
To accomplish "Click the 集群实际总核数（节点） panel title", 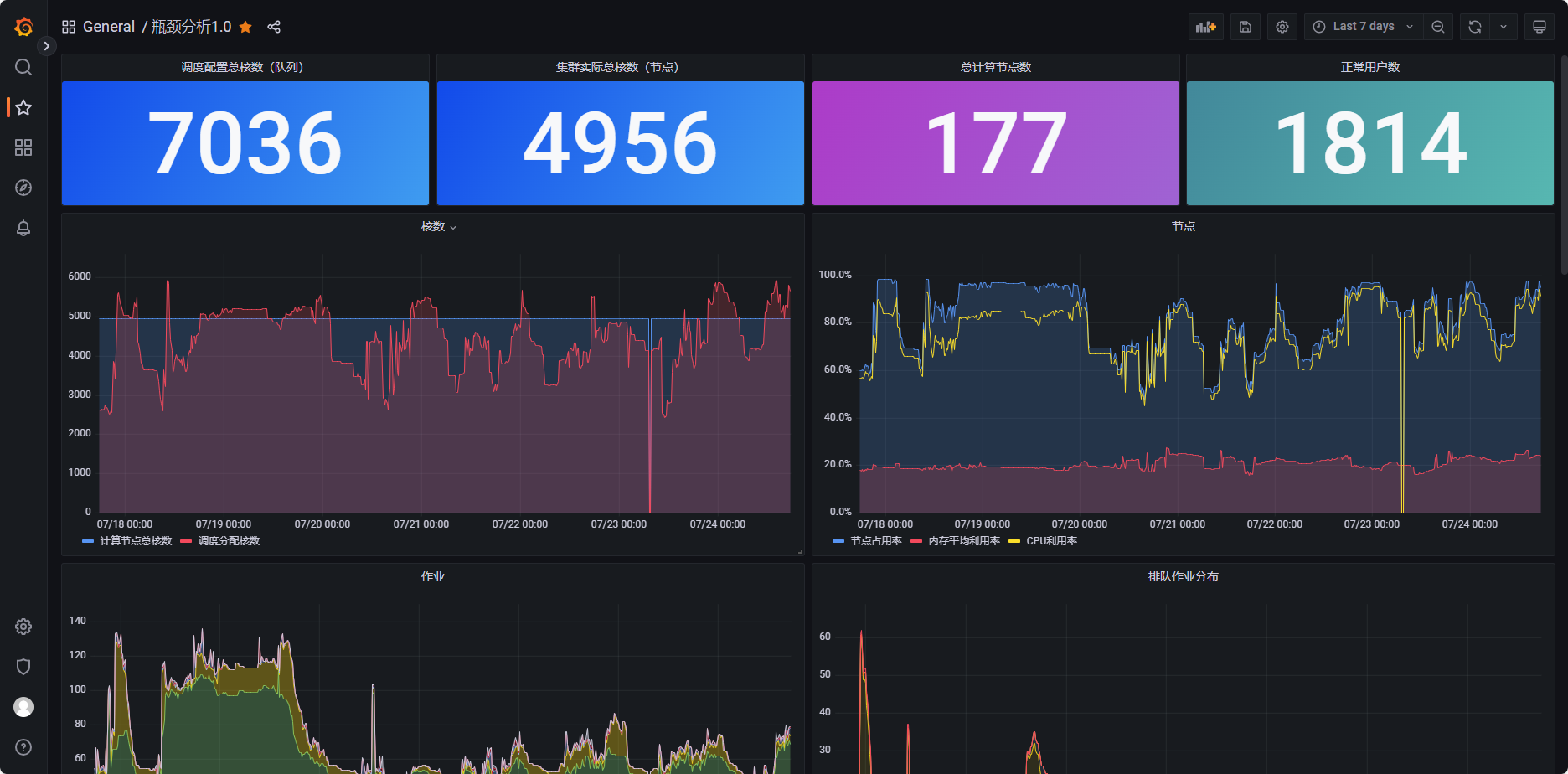I will click(618, 67).
